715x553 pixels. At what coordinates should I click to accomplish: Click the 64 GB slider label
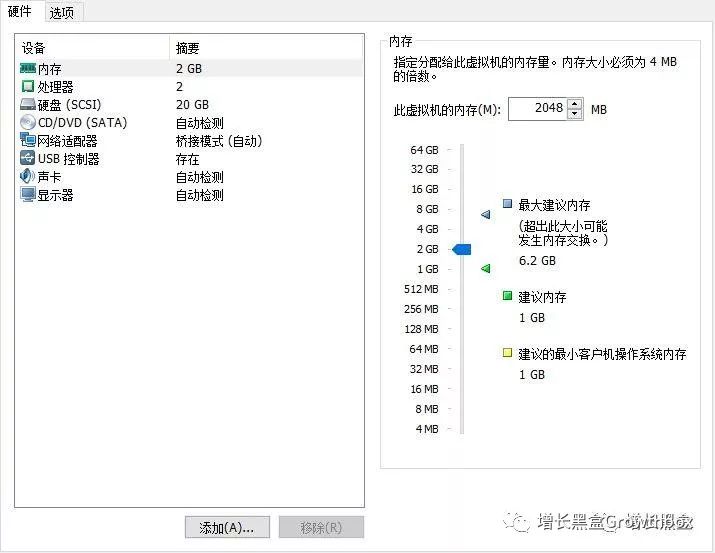coord(424,150)
